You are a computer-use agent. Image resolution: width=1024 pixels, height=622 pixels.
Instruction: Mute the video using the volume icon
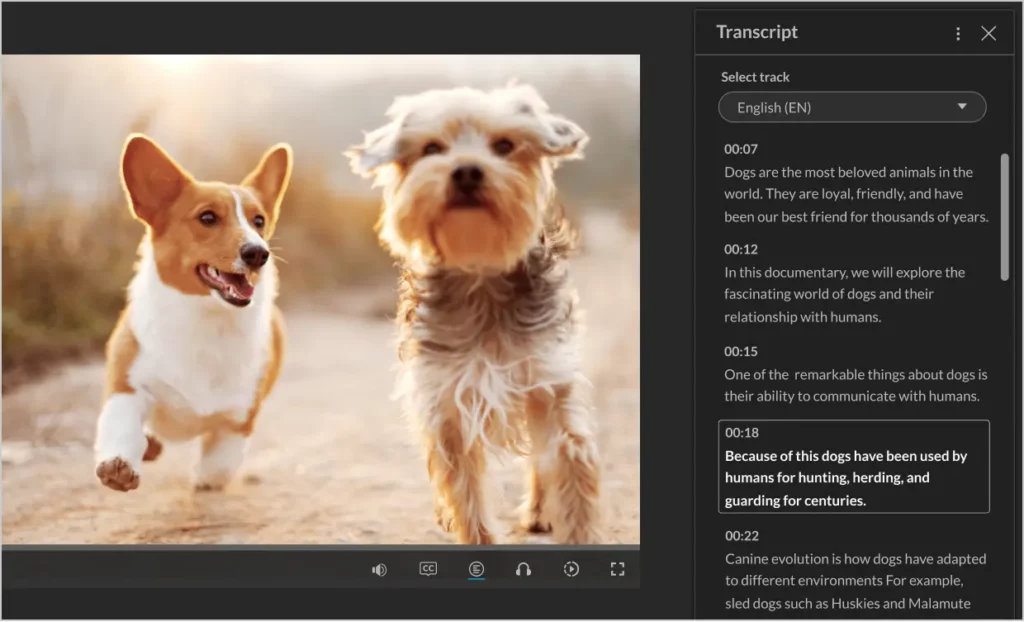click(379, 570)
